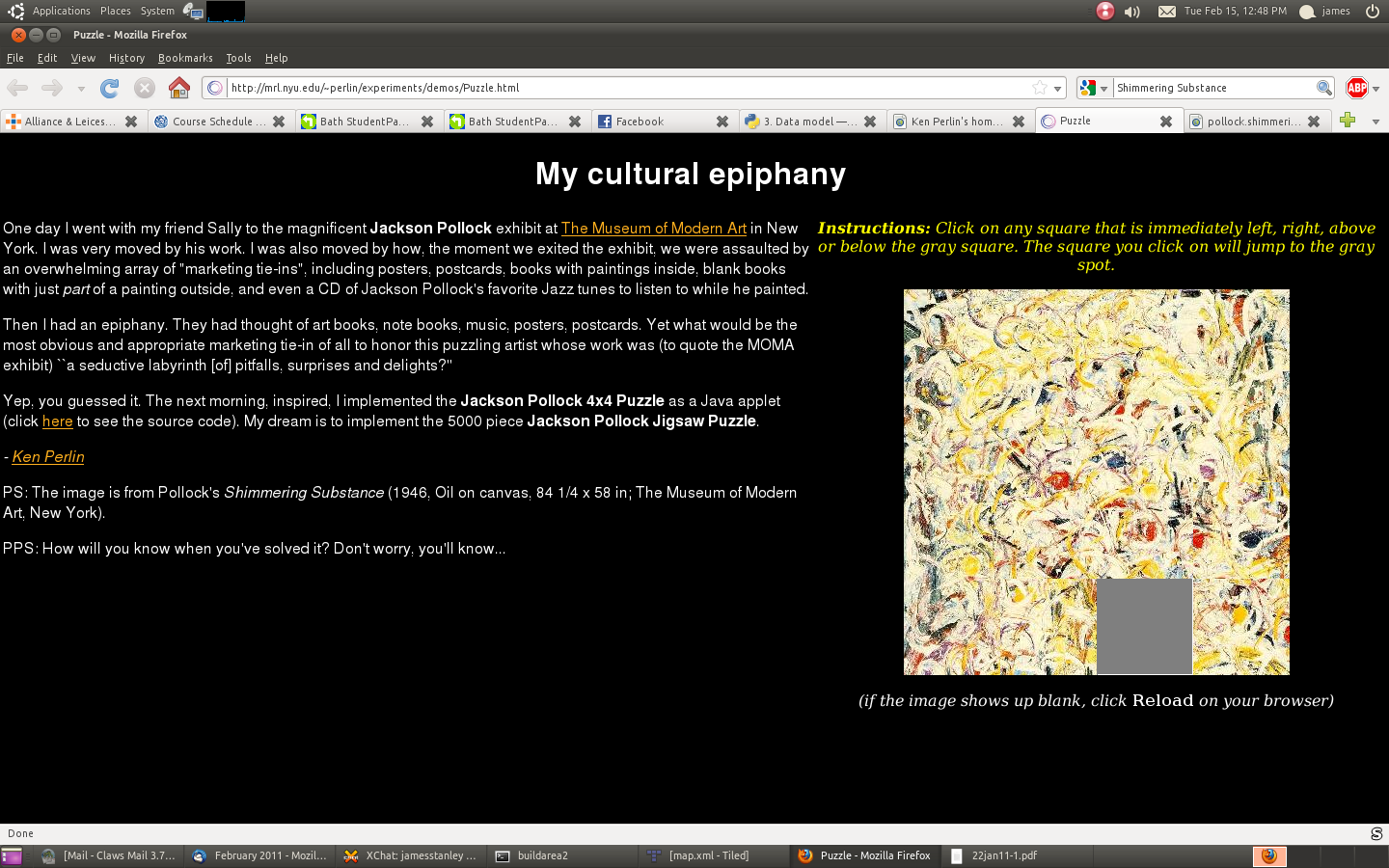Viewport: 1389px width, 868px height.
Task: Open The Museum of Modern Art link
Action: pos(653,229)
